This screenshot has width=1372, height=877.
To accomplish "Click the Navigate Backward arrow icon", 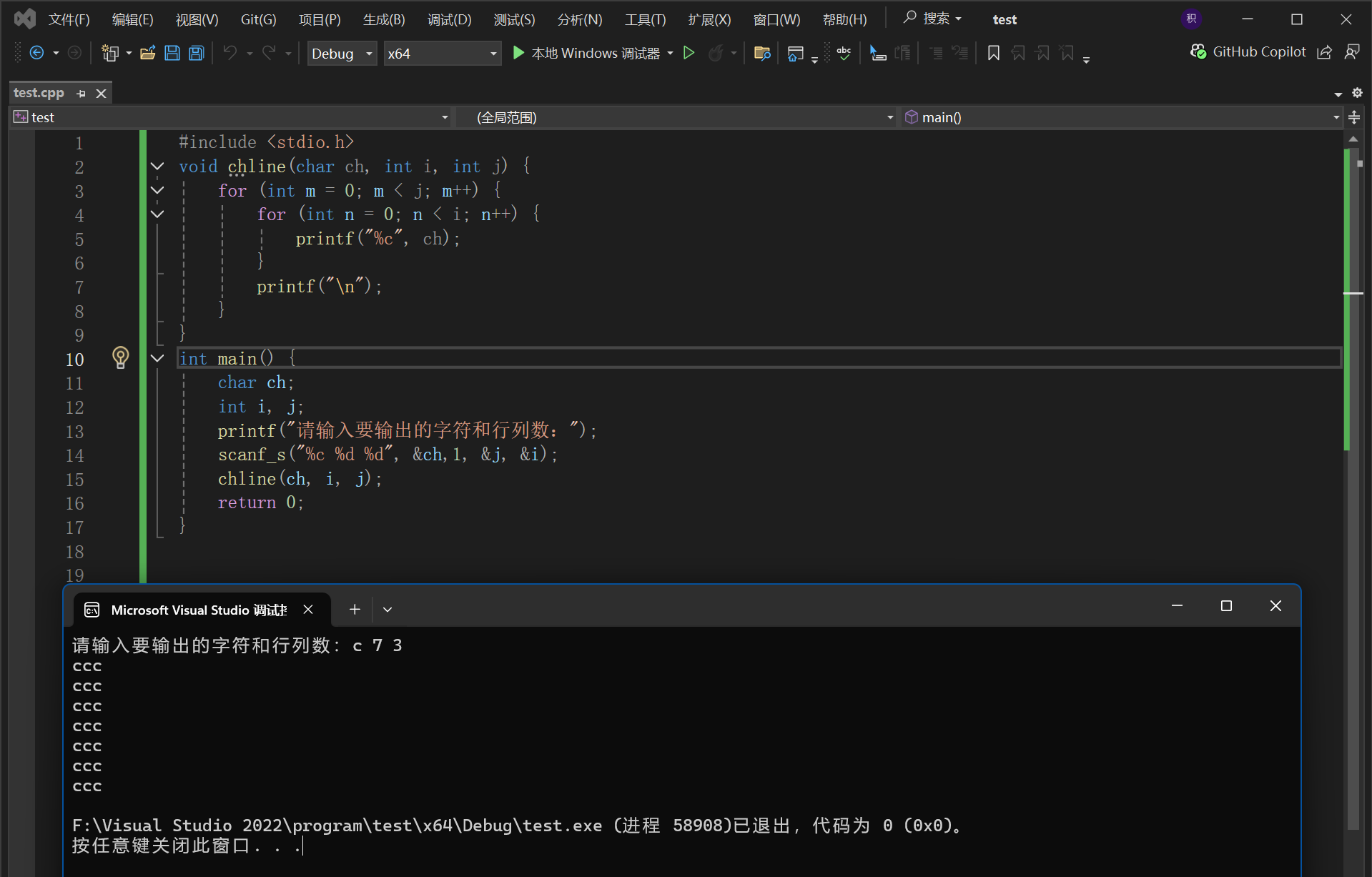I will (x=36, y=53).
